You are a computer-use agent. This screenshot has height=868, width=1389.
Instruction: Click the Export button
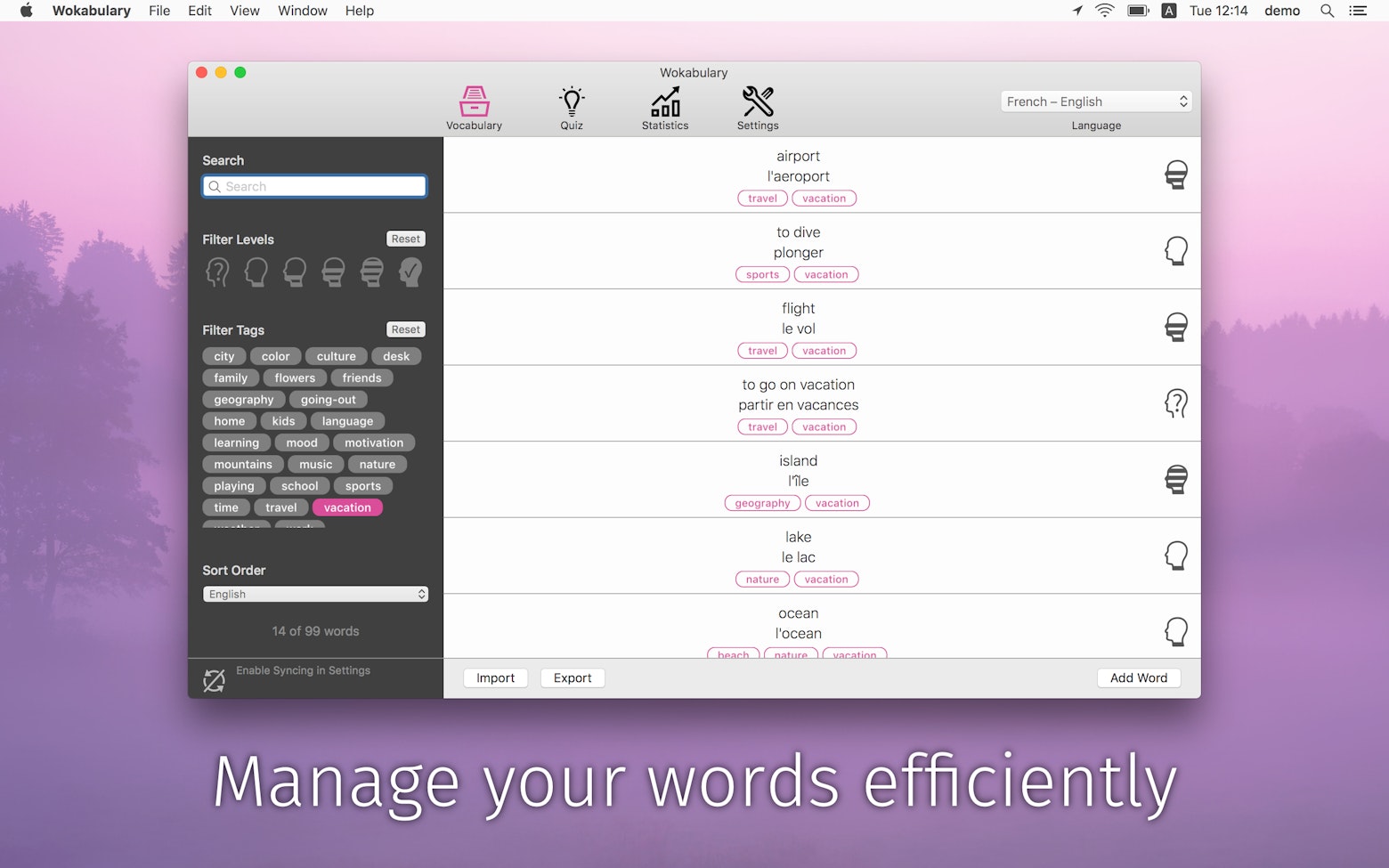573,677
